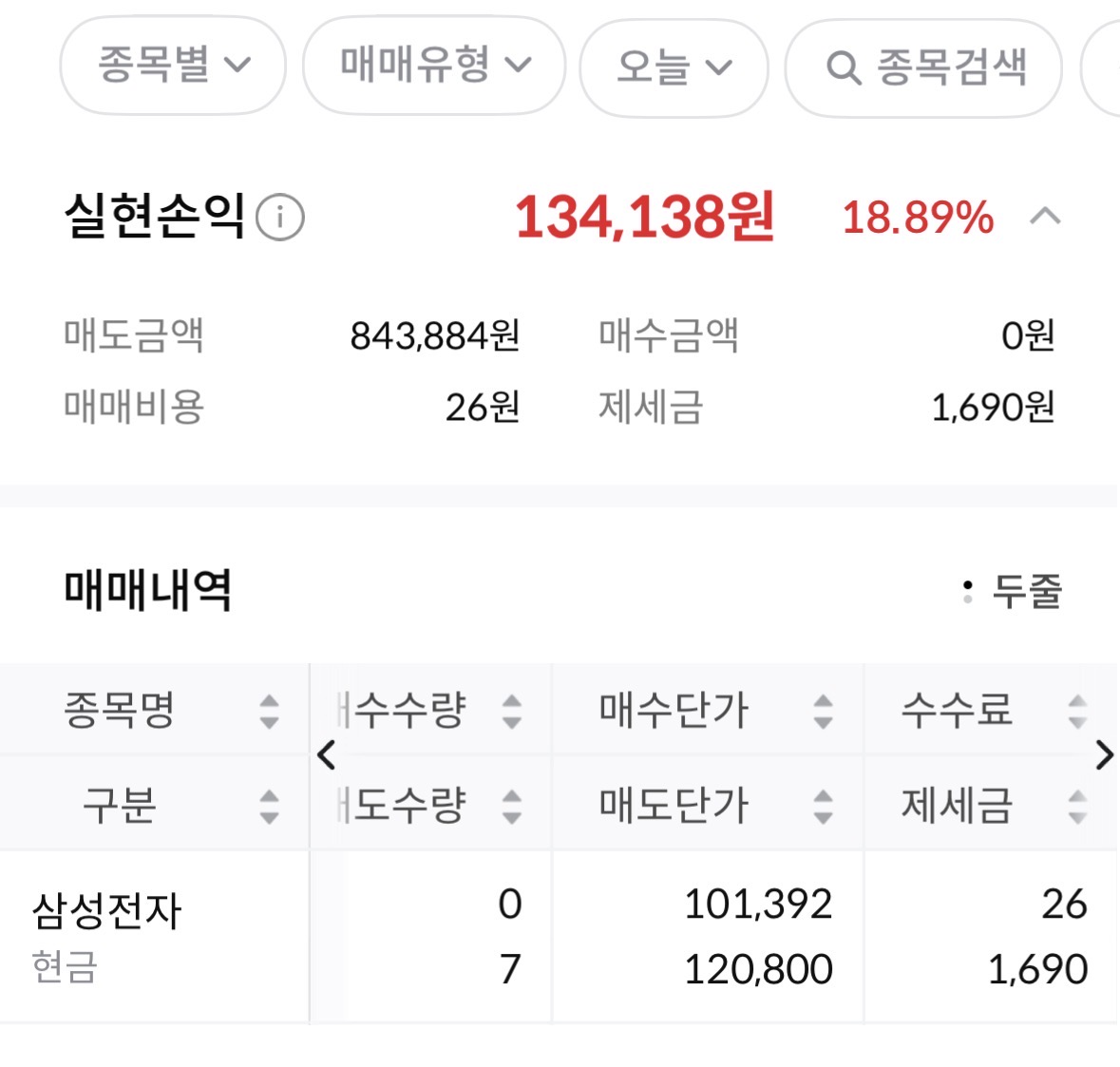1120x1067 pixels.
Task: Sort by 매도단가 column arrows
Action: [823, 806]
